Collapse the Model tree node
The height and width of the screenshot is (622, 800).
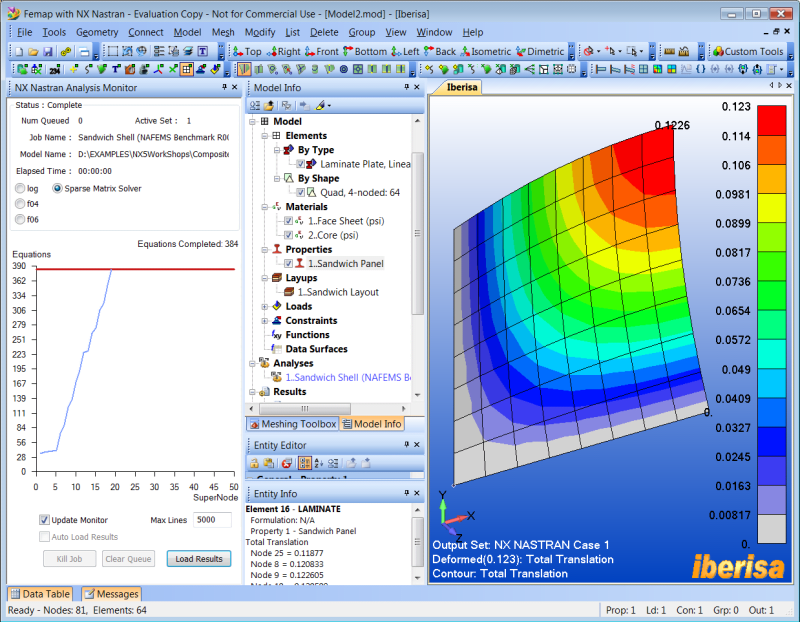point(252,121)
